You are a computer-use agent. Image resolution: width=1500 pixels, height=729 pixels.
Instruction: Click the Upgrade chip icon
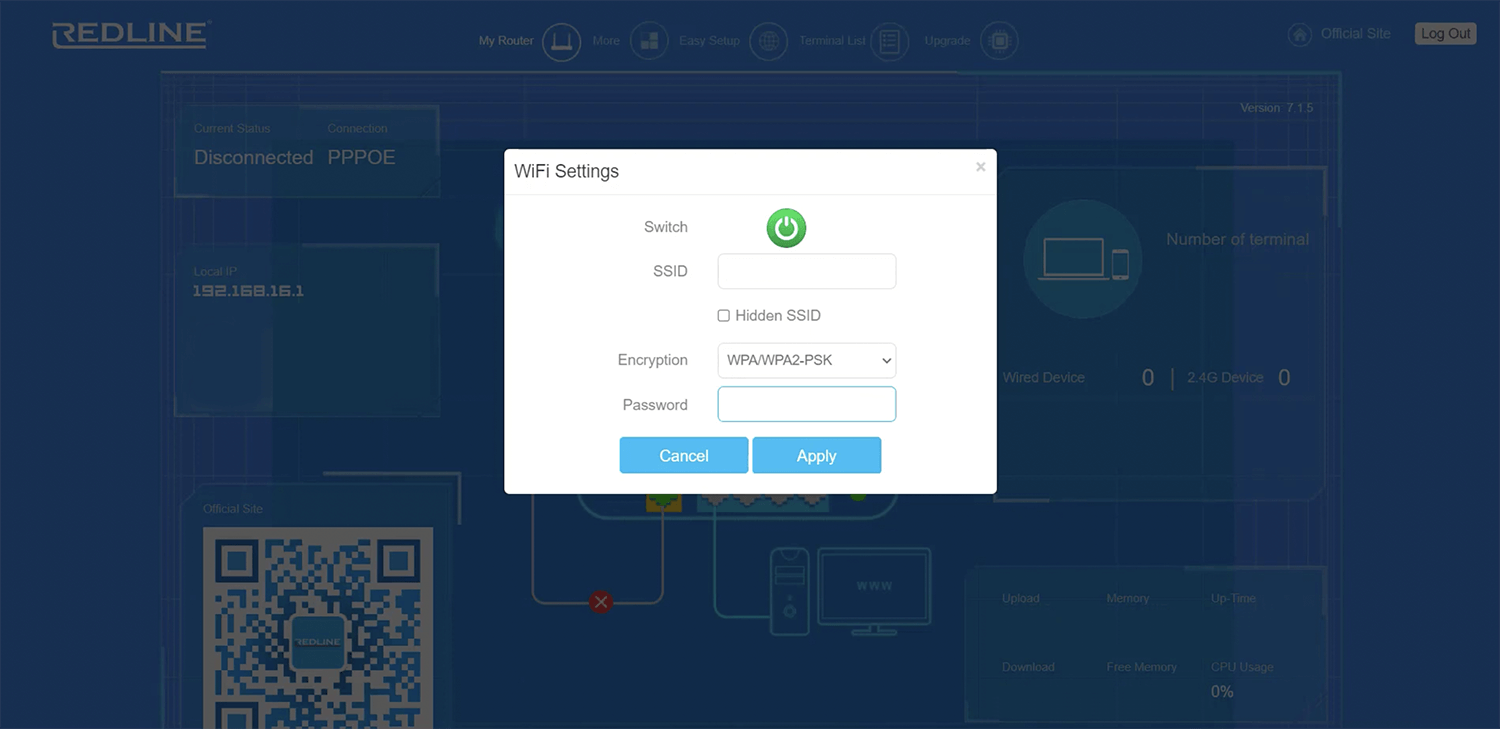[x=998, y=42]
